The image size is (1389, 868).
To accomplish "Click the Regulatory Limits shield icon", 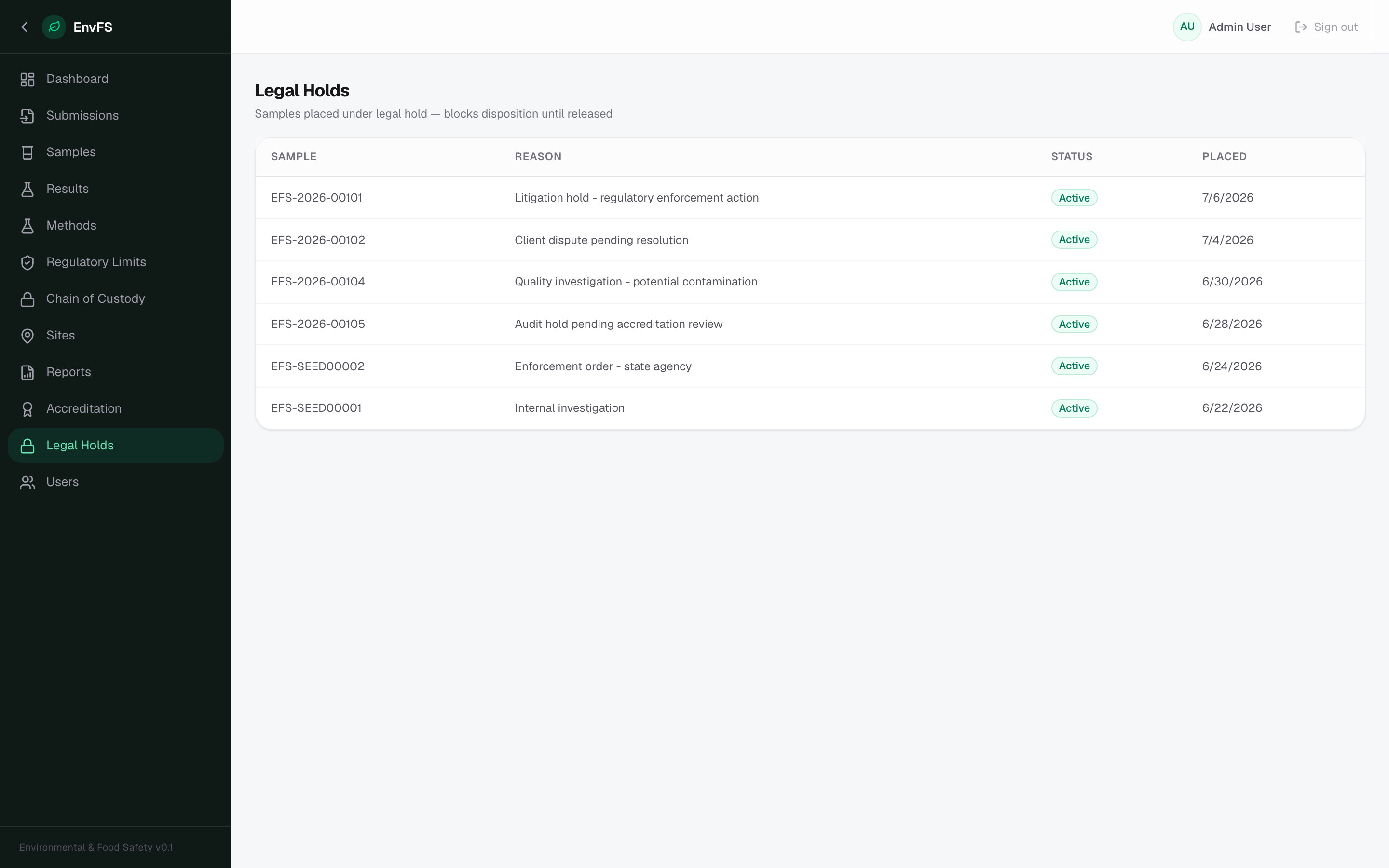I will (x=27, y=262).
